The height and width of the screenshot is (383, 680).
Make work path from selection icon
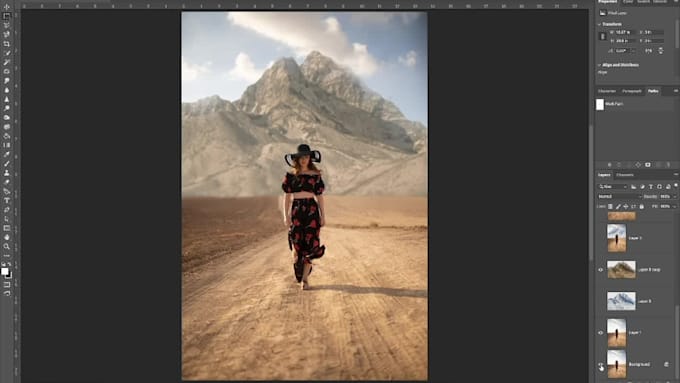pyautogui.click(x=638, y=165)
